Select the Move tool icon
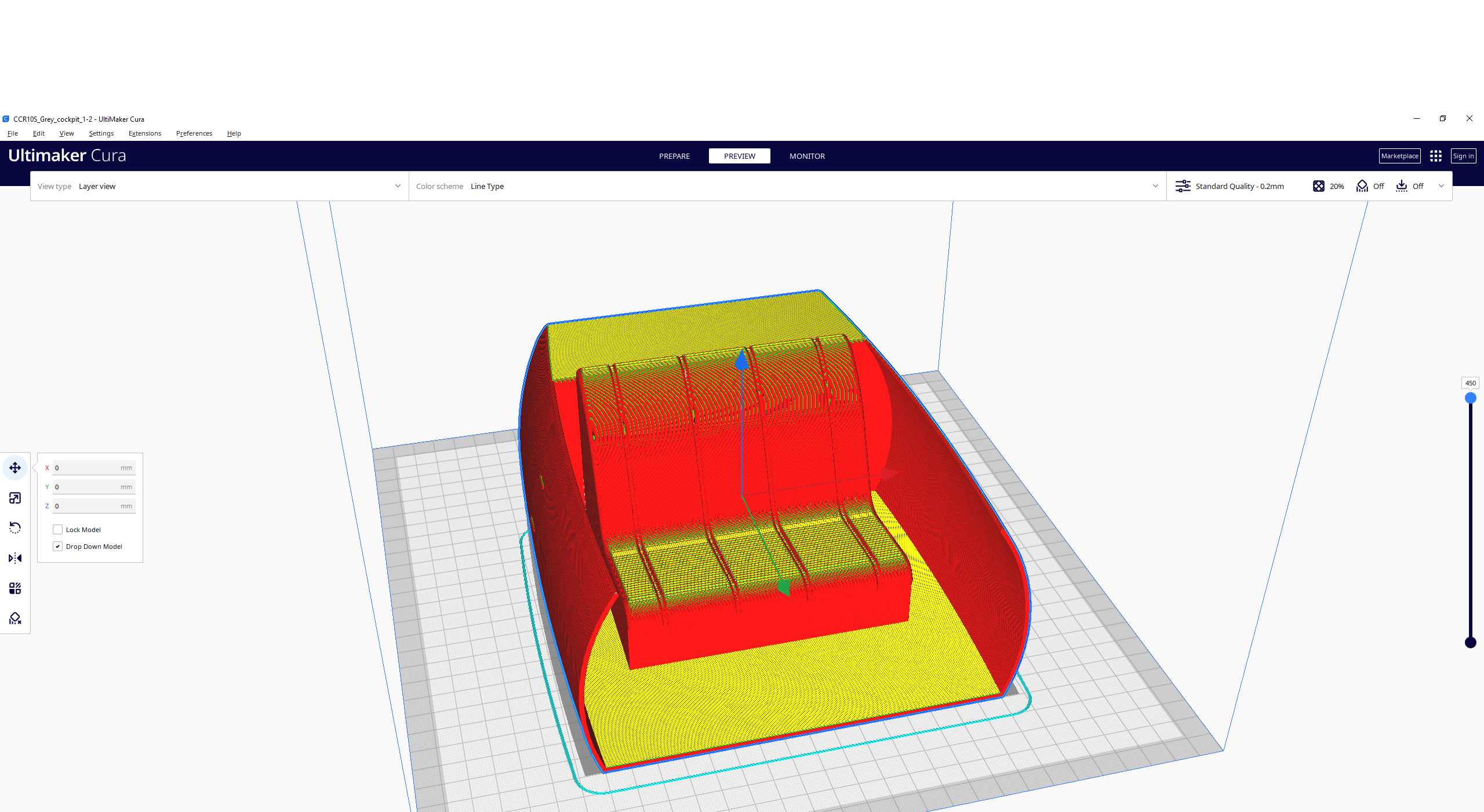The image size is (1484, 812). click(x=15, y=468)
